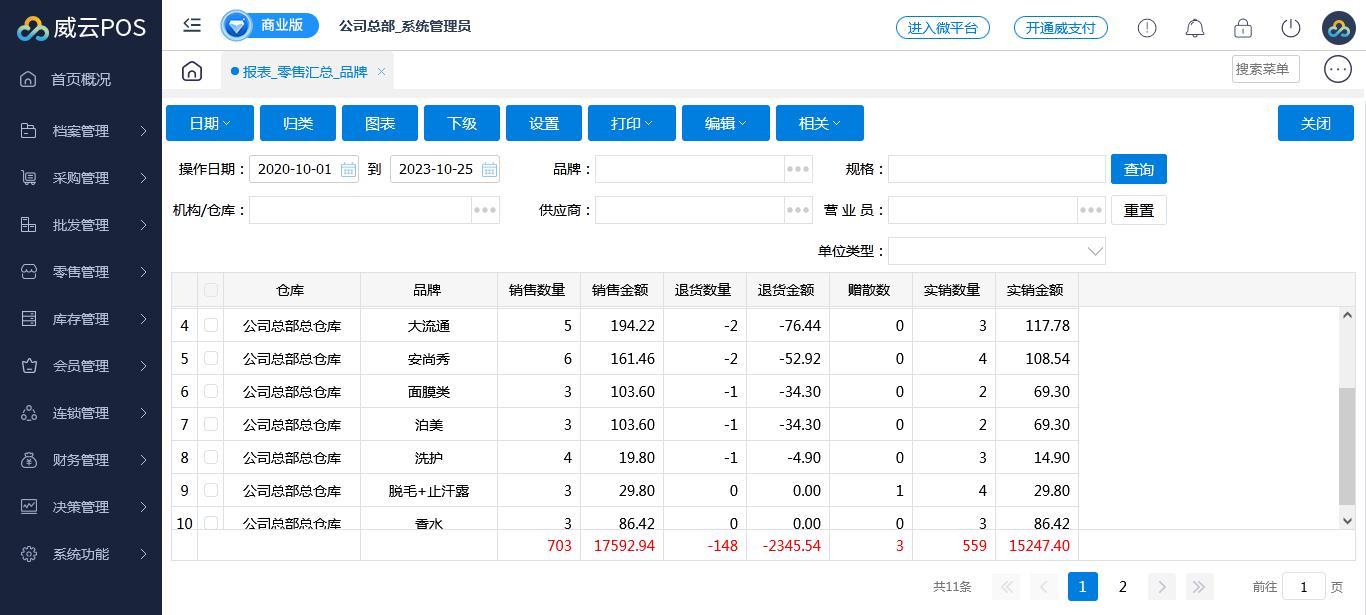Go to page 2 in pagination

1123,587
